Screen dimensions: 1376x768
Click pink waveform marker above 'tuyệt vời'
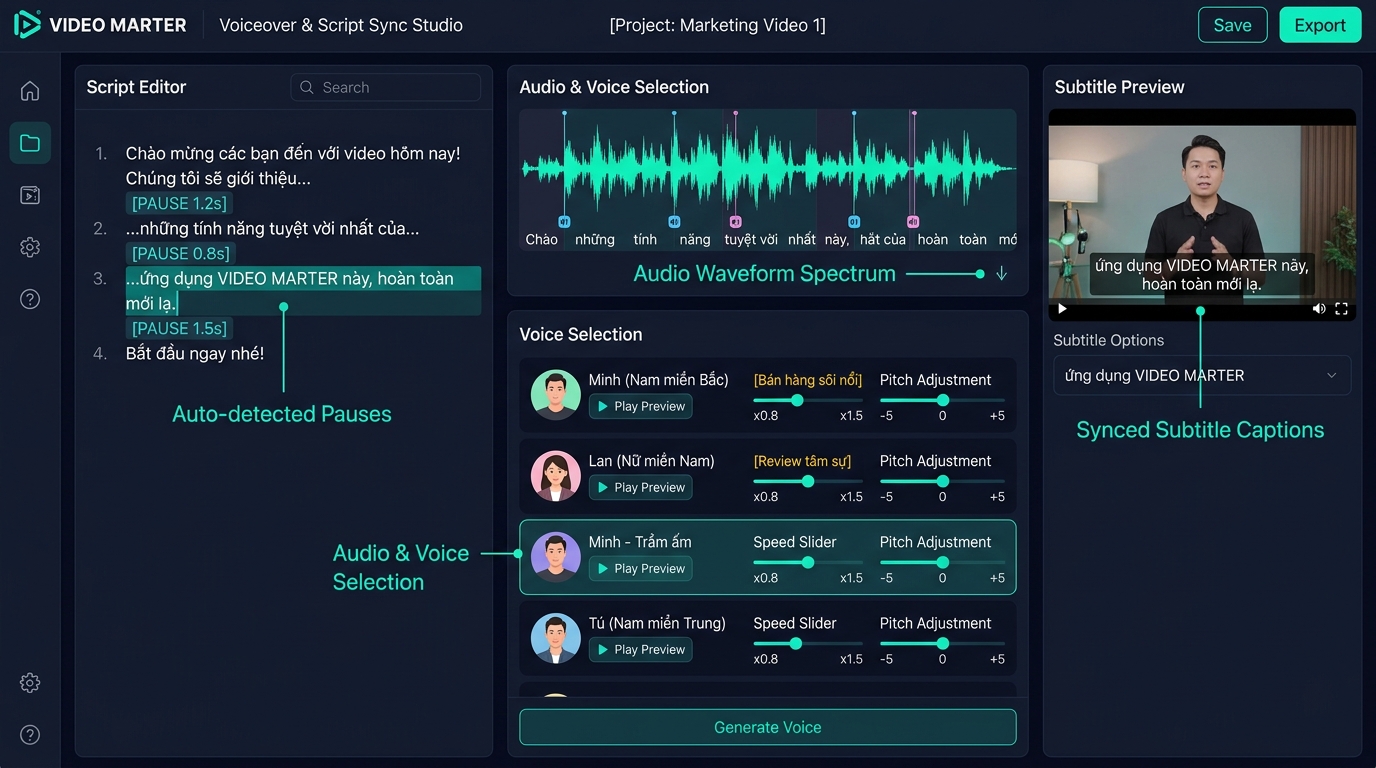[x=736, y=221]
